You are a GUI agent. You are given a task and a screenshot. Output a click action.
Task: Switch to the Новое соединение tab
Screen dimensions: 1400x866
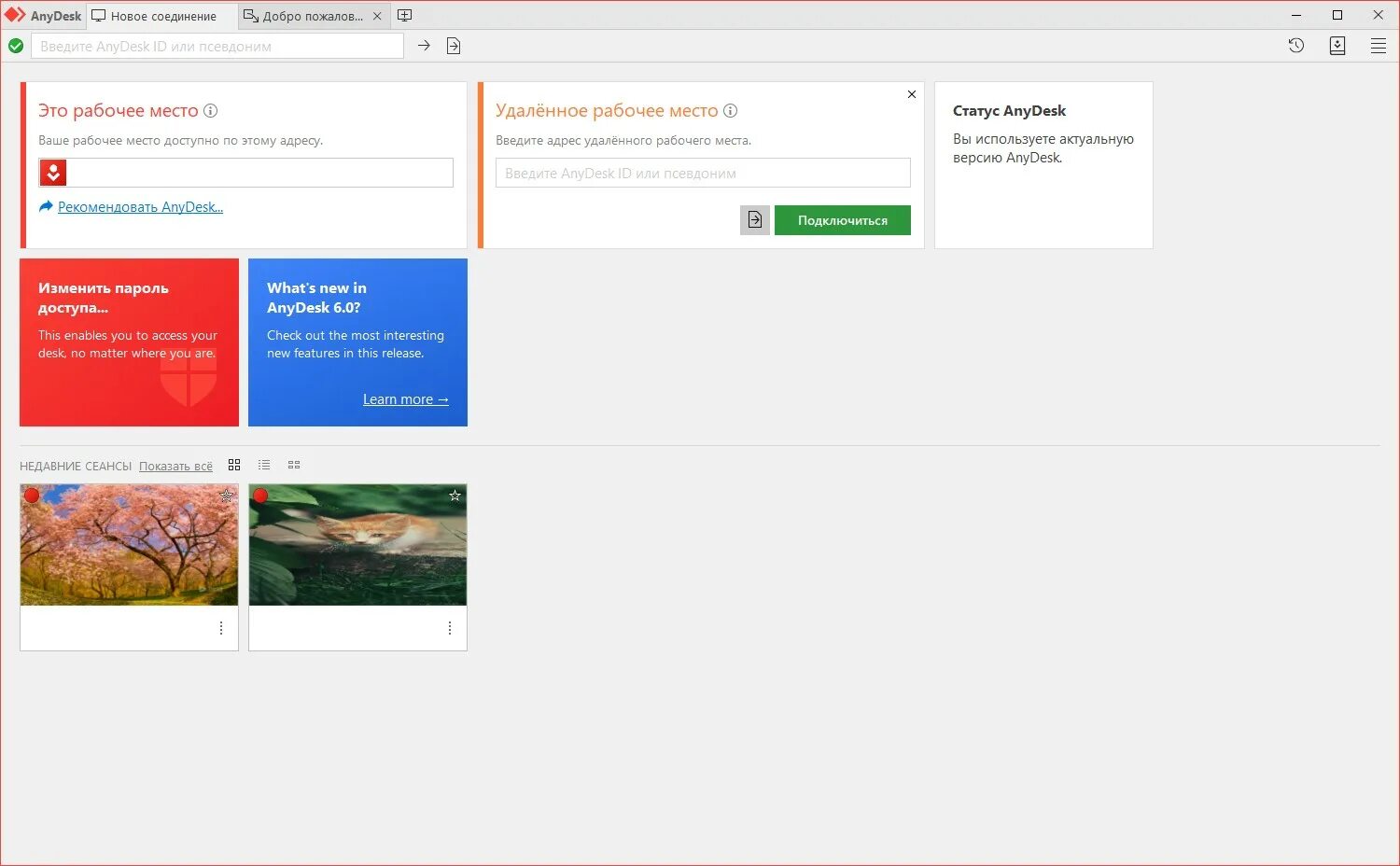(161, 16)
